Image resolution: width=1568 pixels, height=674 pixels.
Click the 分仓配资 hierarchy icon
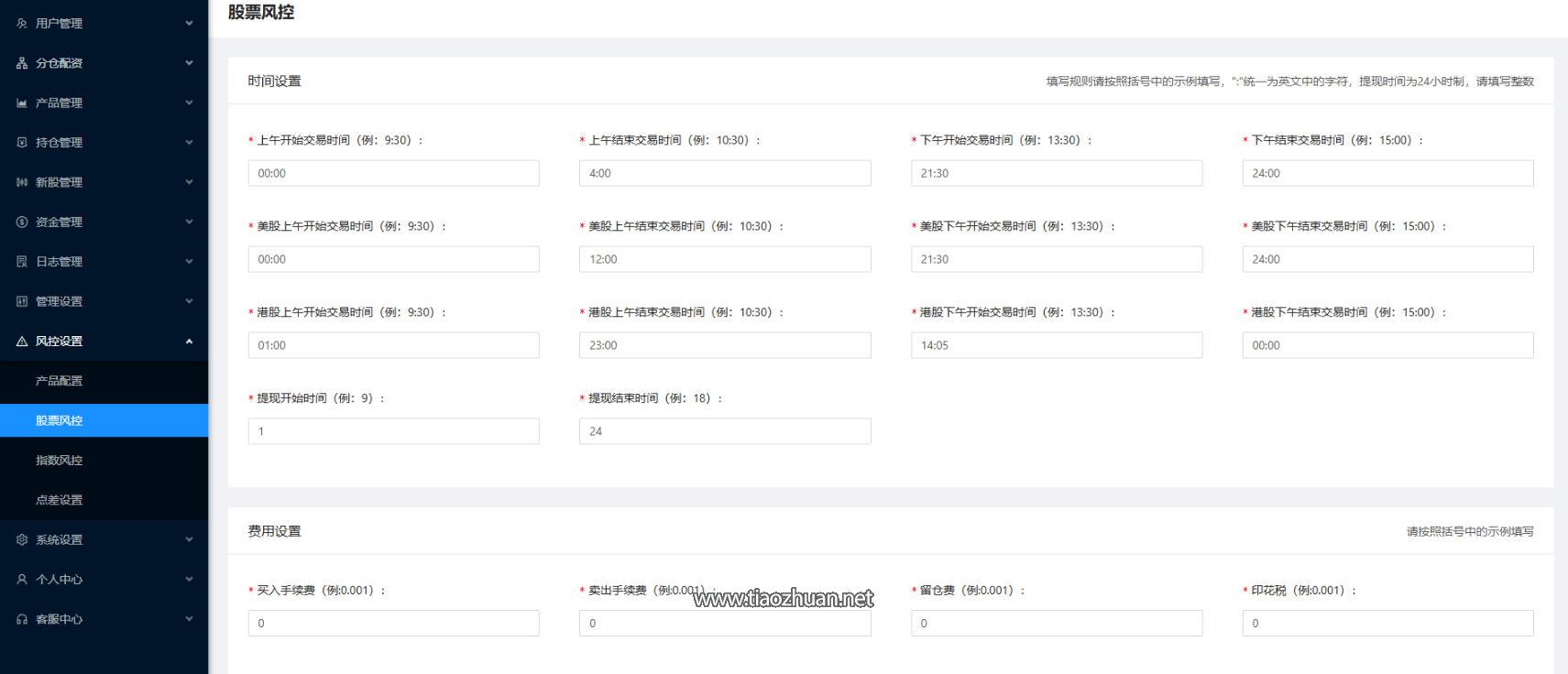pyautogui.click(x=22, y=63)
